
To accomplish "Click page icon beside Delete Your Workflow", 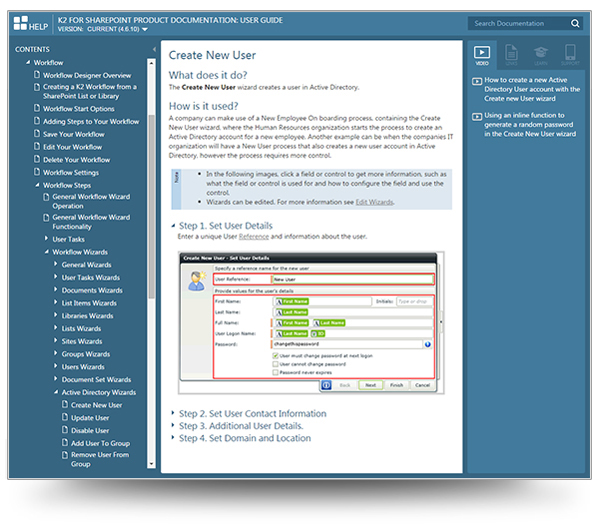I will (x=37, y=158).
